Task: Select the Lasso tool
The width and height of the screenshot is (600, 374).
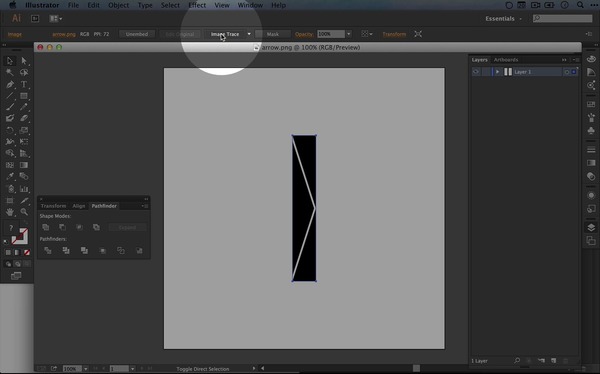Action: [24, 72]
